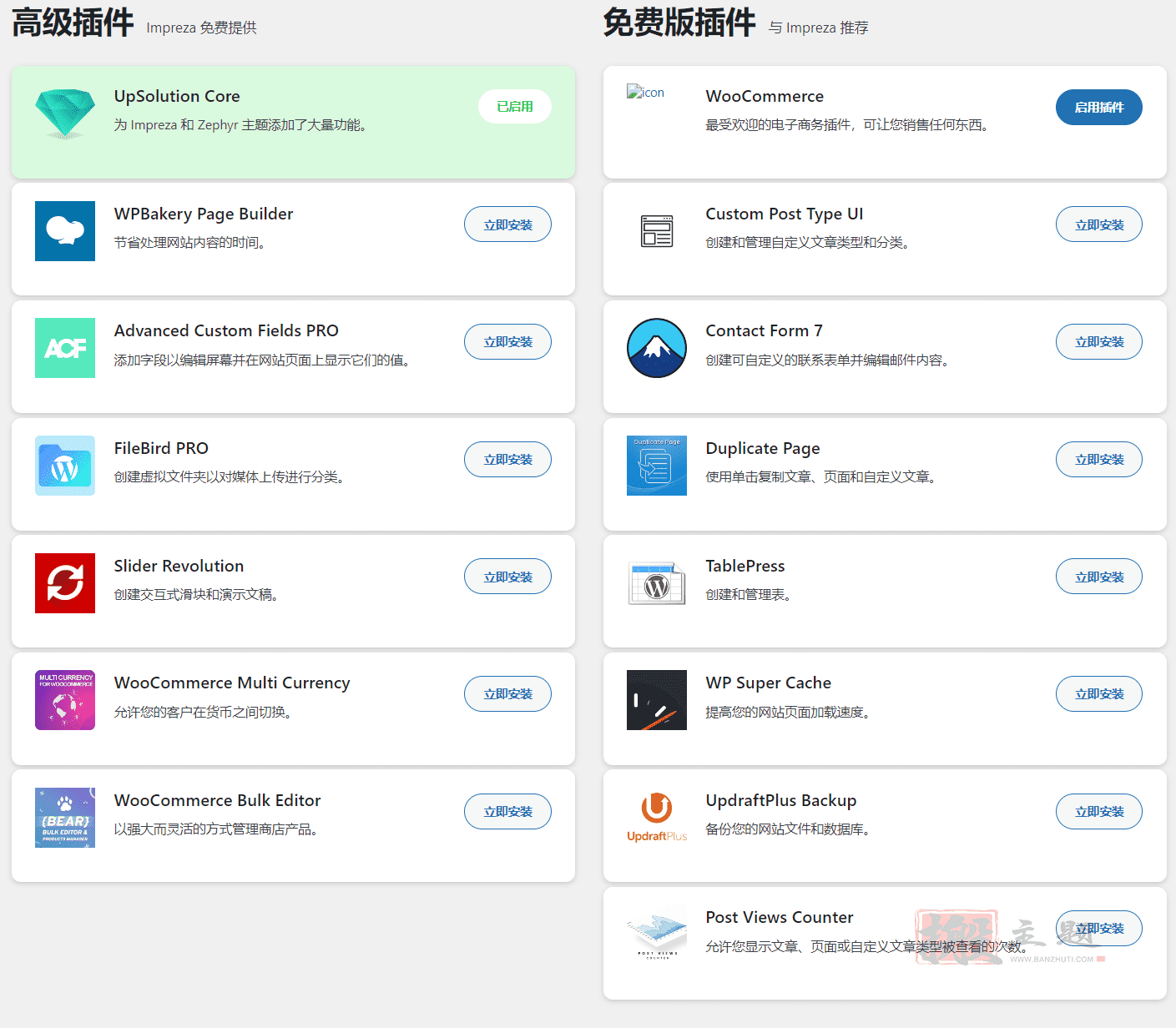
Task: Click the WP Super Cache dark icon
Action: pos(657,700)
